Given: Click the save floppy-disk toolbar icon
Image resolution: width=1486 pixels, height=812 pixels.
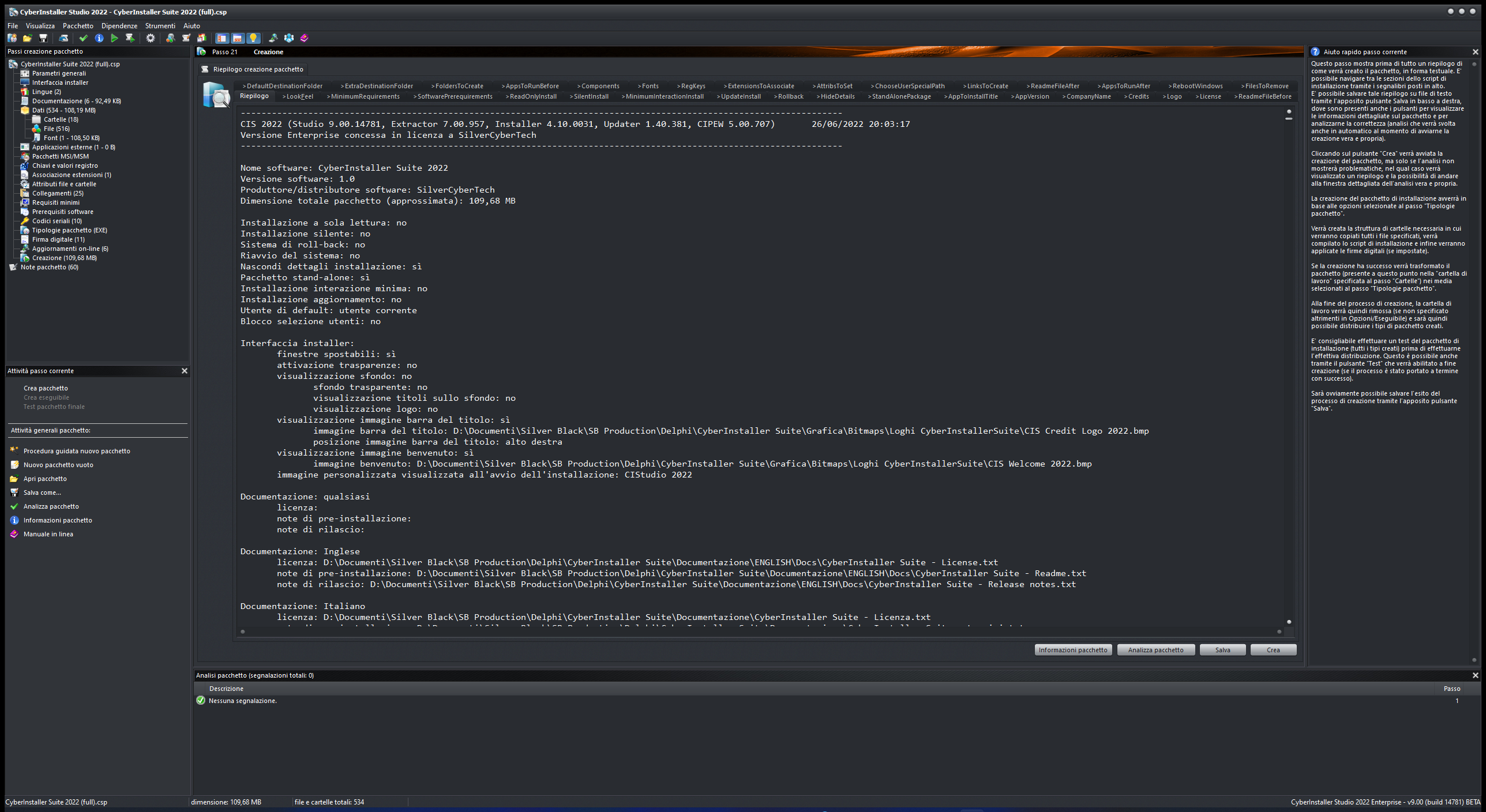Looking at the screenshot, I should click(43, 38).
